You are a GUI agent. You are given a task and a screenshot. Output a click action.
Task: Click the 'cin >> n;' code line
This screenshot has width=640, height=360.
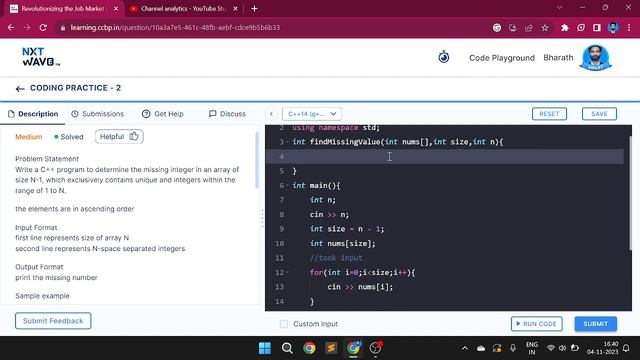329,215
